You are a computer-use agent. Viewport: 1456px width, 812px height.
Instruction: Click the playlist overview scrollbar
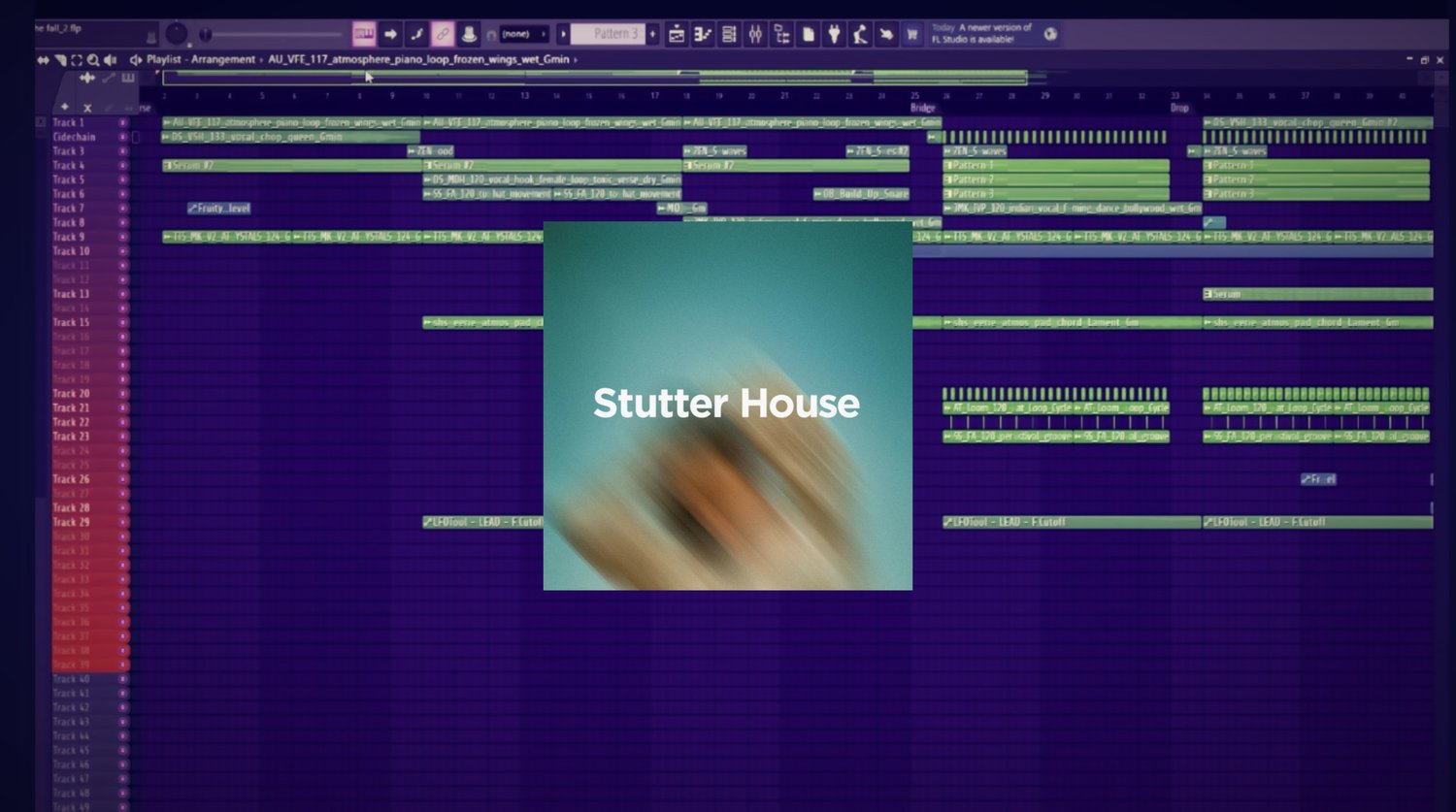coord(594,77)
